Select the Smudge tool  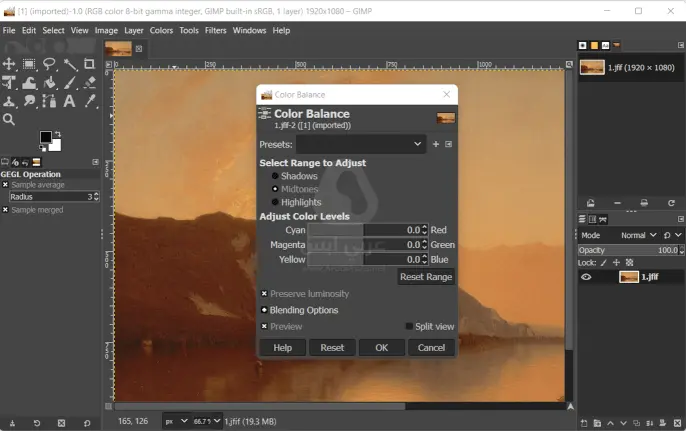(x=29, y=101)
